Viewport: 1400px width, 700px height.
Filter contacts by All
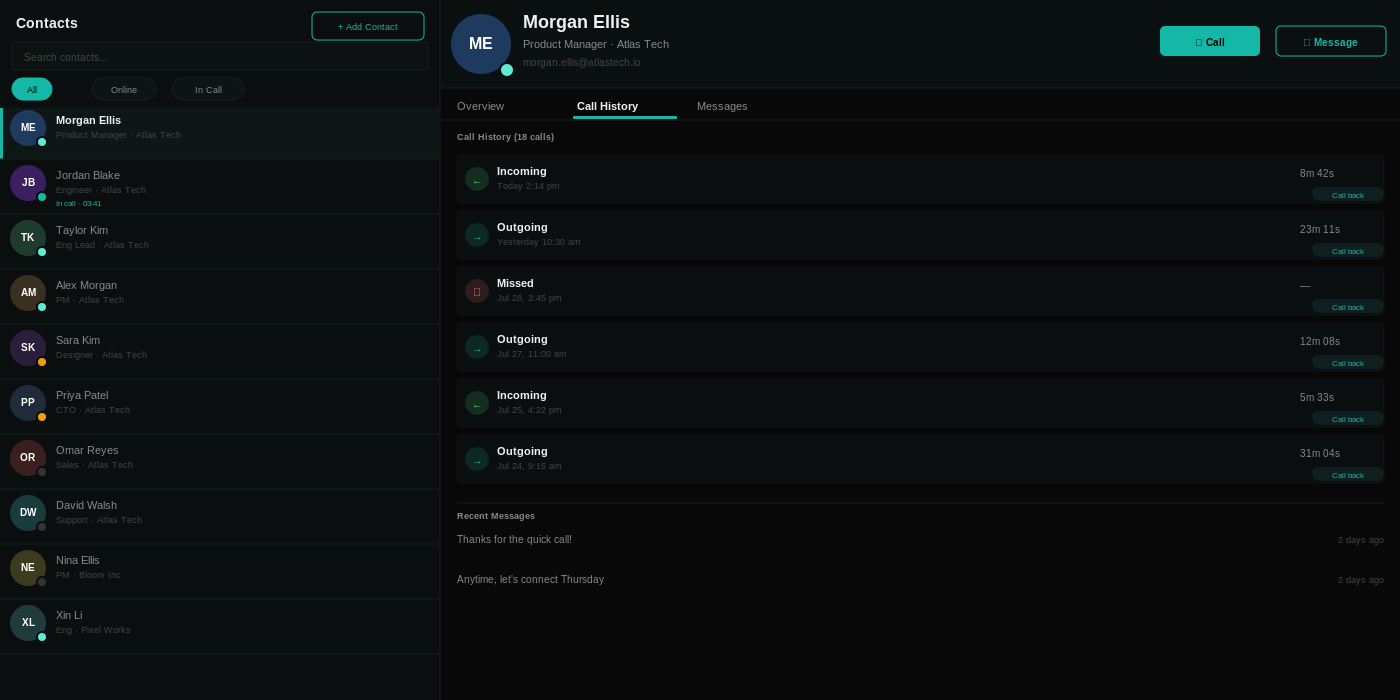(x=32, y=89)
